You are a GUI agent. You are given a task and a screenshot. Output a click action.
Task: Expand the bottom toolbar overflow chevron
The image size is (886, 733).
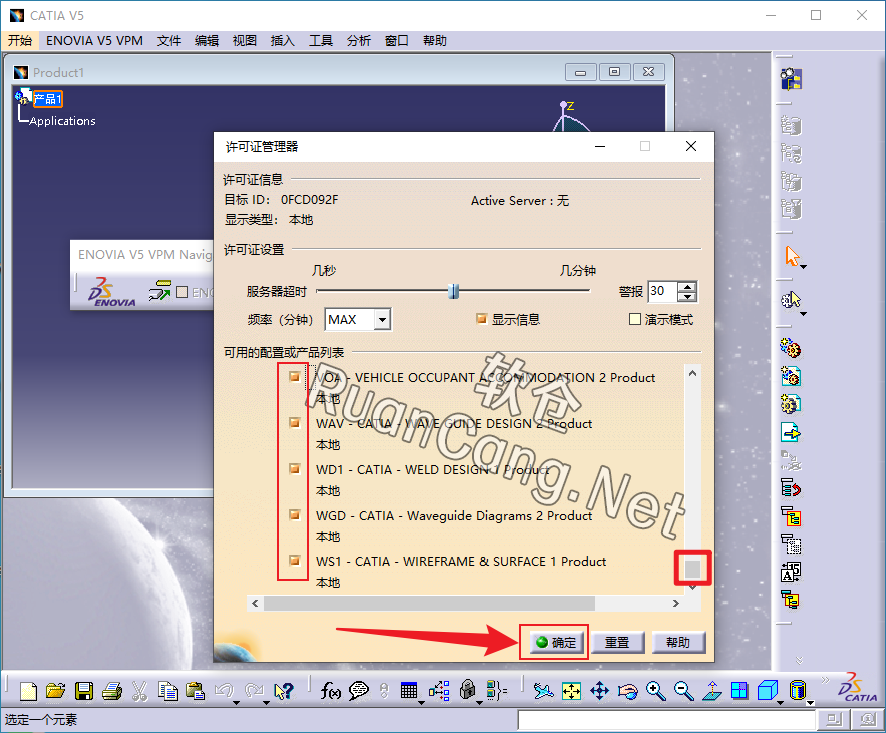(x=825, y=679)
